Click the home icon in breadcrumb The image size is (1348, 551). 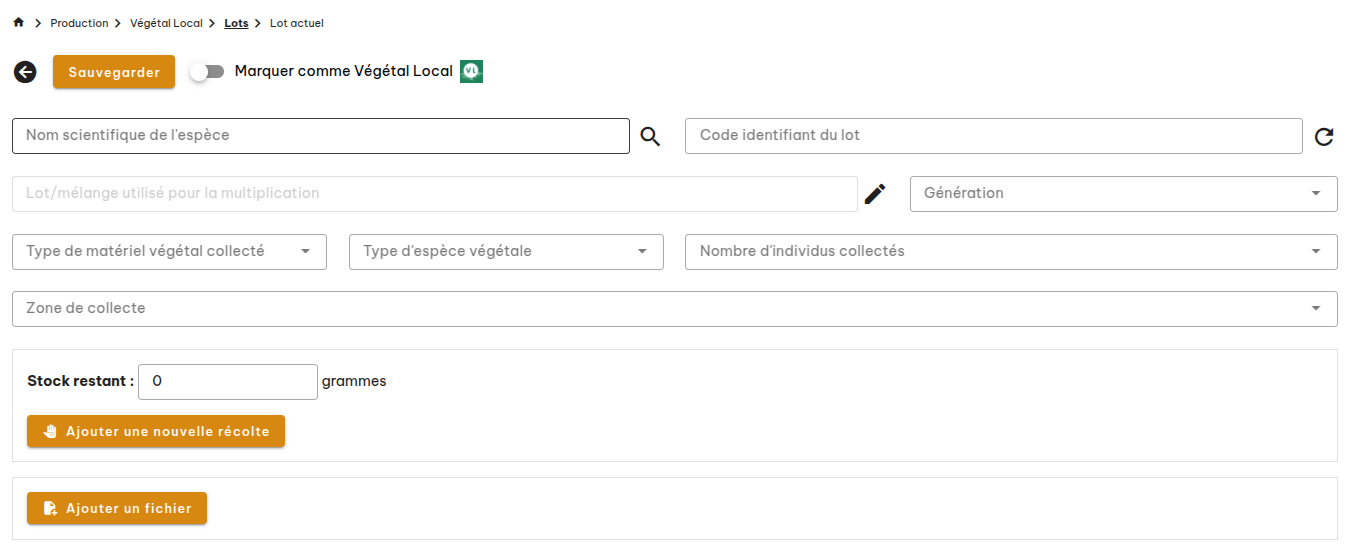tap(18, 23)
